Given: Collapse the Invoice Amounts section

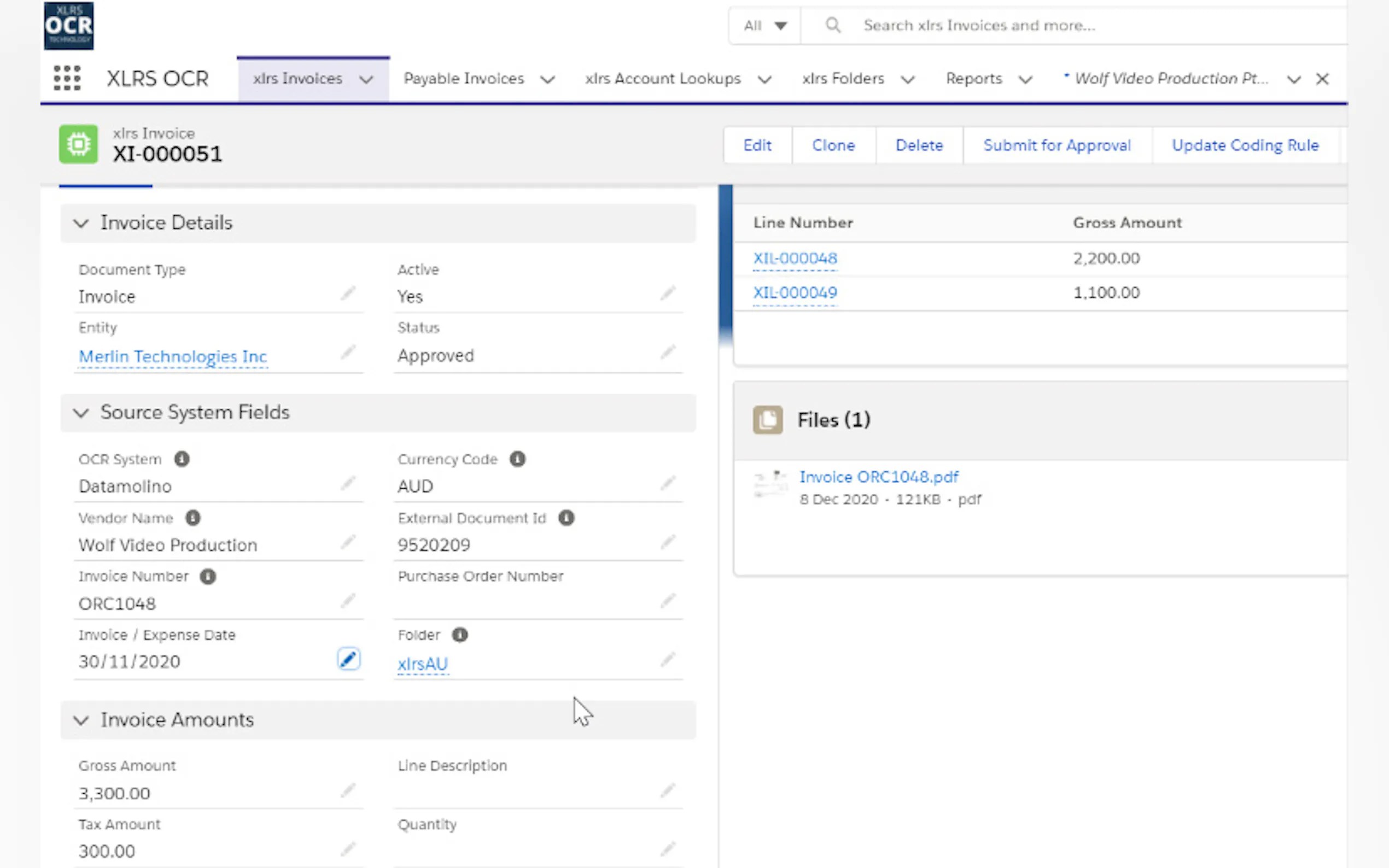Looking at the screenshot, I should [81, 720].
